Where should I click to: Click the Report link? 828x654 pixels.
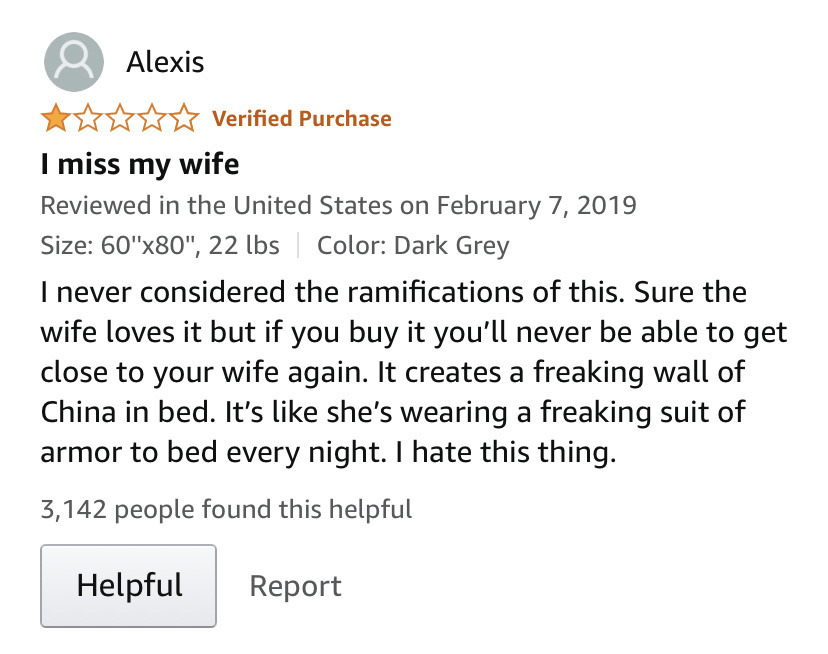tap(295, 586)
